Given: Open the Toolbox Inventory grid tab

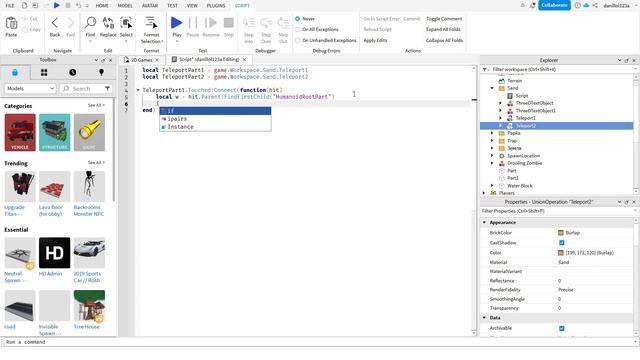Looking at the screenshot, I should 44,72.
